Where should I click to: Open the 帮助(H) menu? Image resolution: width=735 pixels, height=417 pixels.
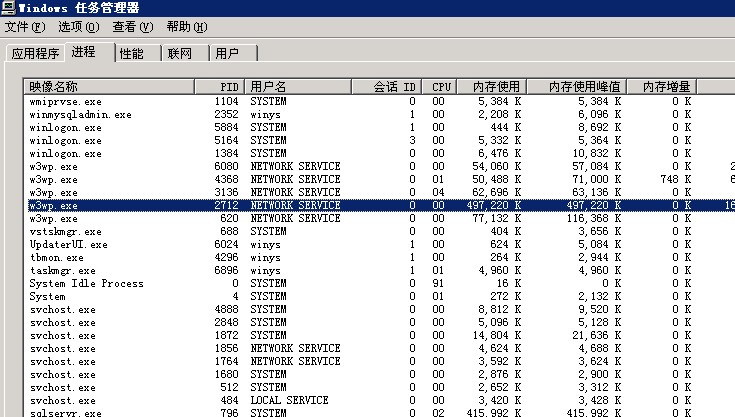coord(187,27)
